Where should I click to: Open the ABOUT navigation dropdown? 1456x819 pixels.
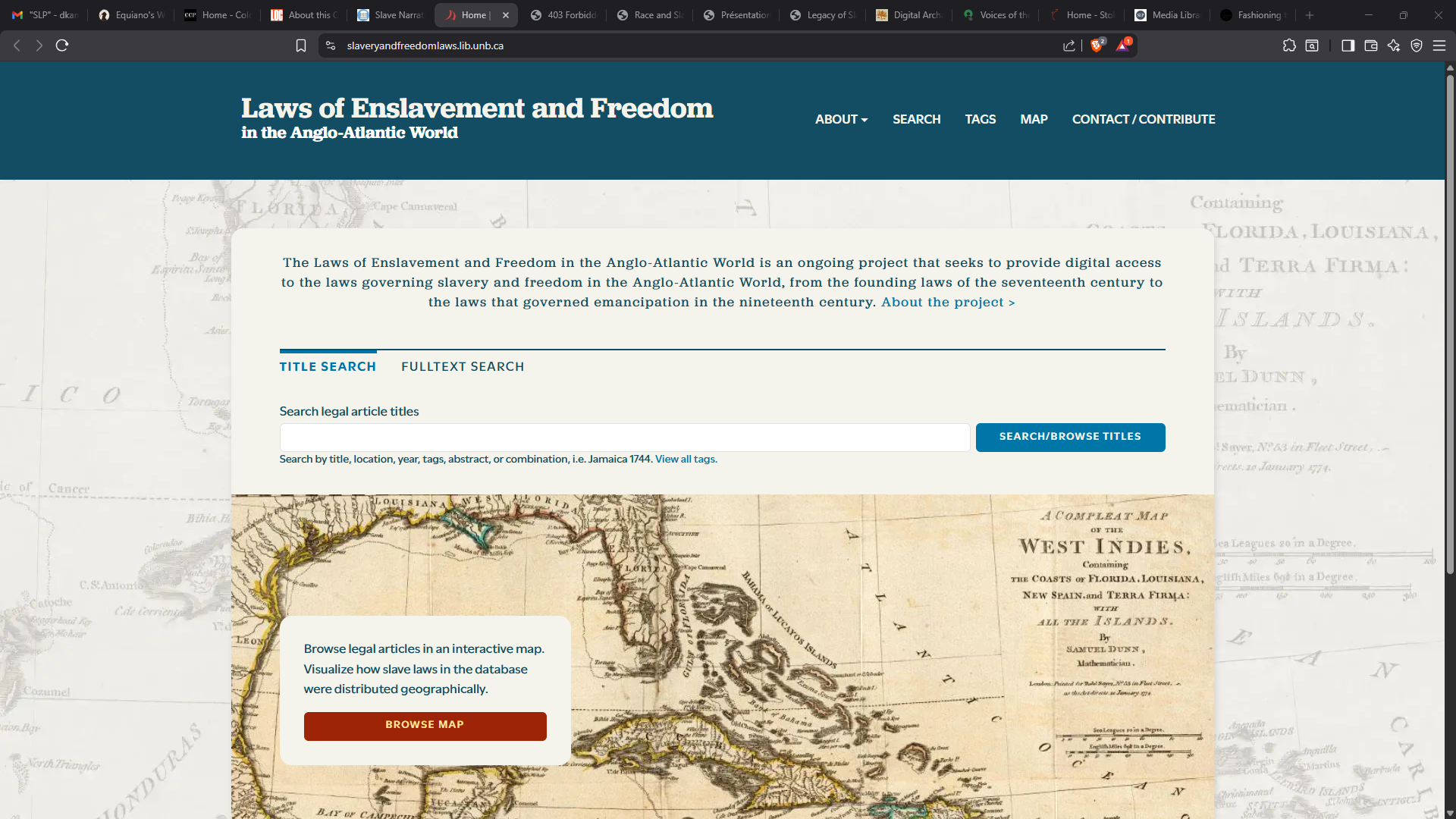pyautogui.click(x=840, y=119)
